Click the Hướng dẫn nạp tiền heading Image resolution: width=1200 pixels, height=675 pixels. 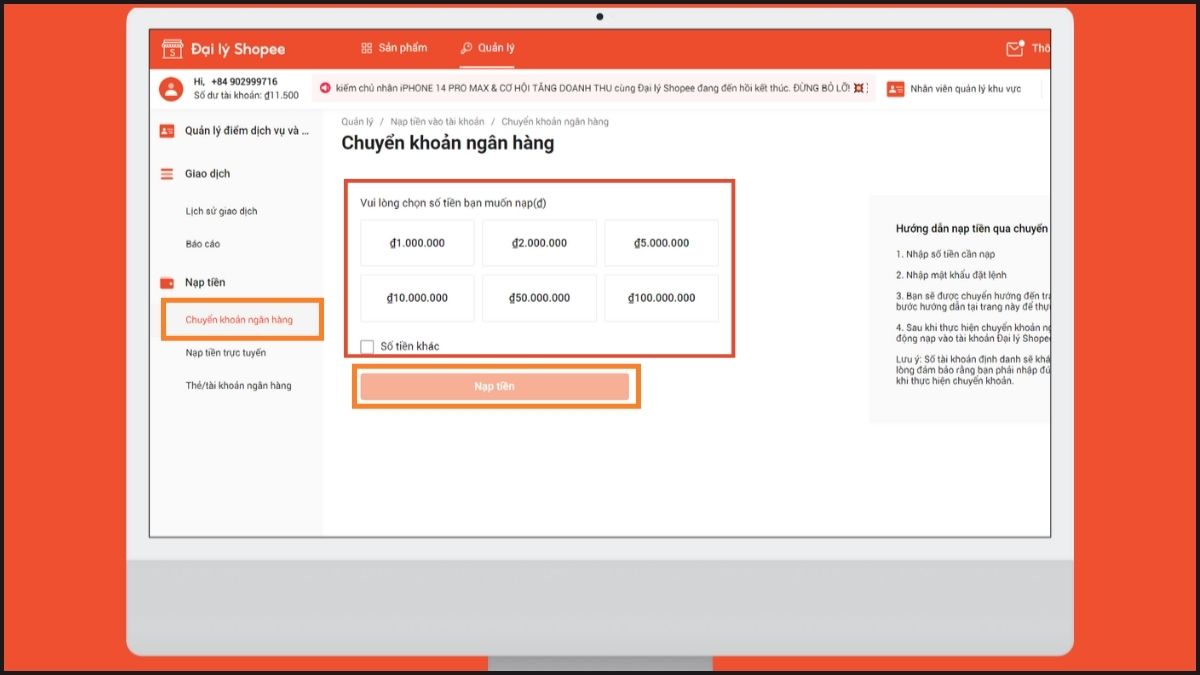(972, 229)
